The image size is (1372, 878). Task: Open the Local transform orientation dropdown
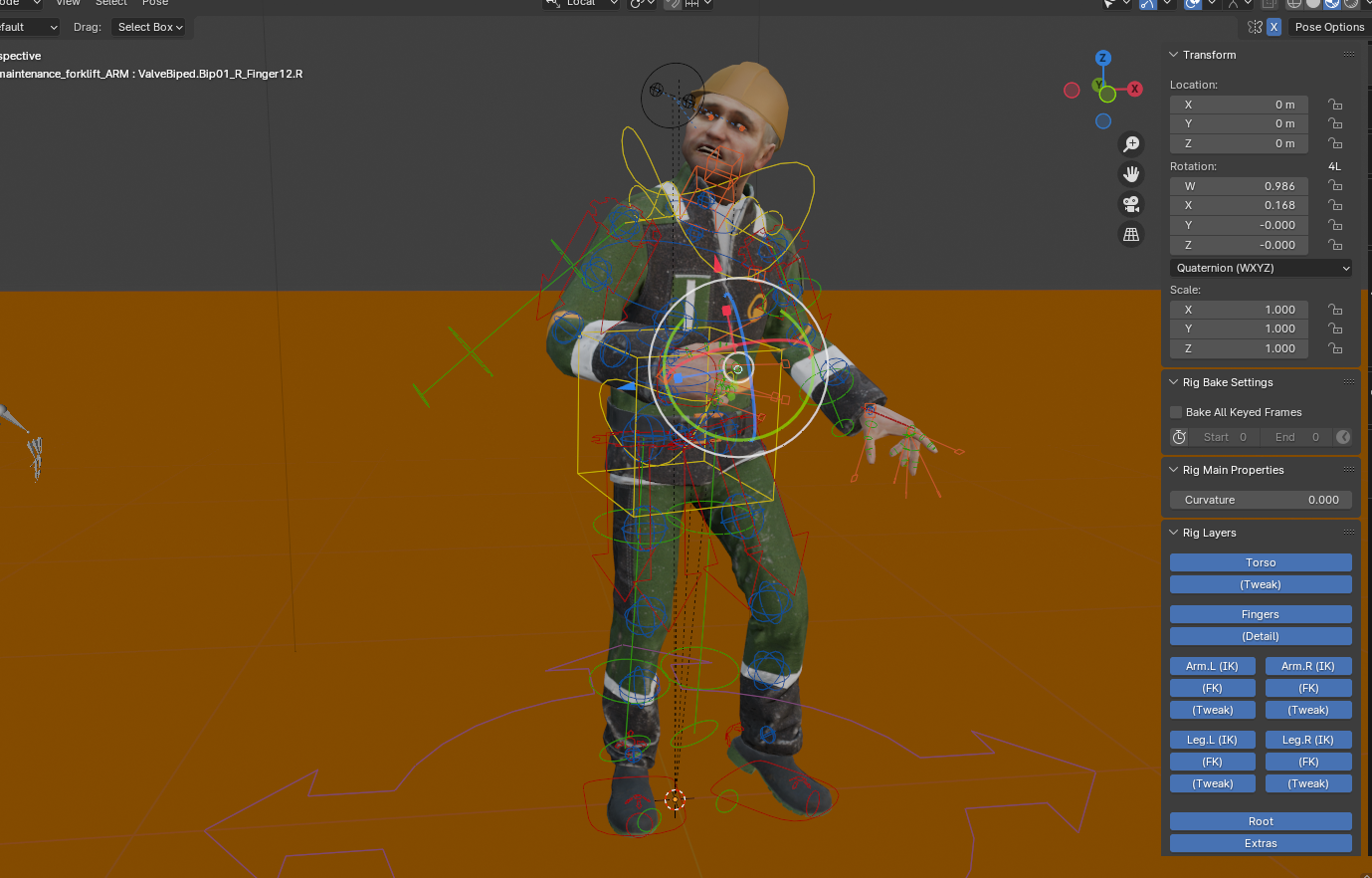click(x=580, y=4)
